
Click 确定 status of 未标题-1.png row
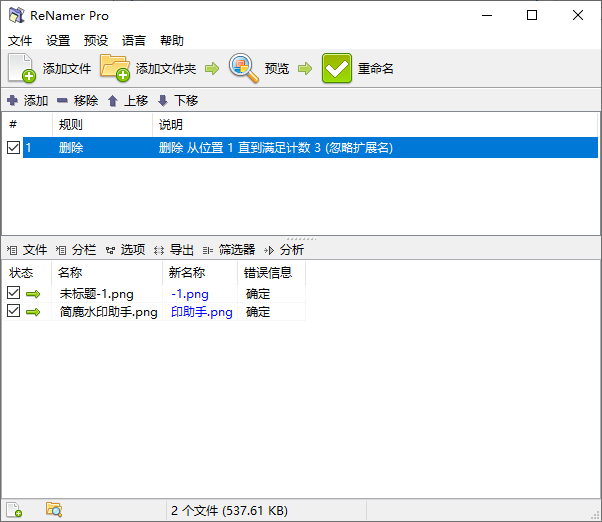pos(258,294)
